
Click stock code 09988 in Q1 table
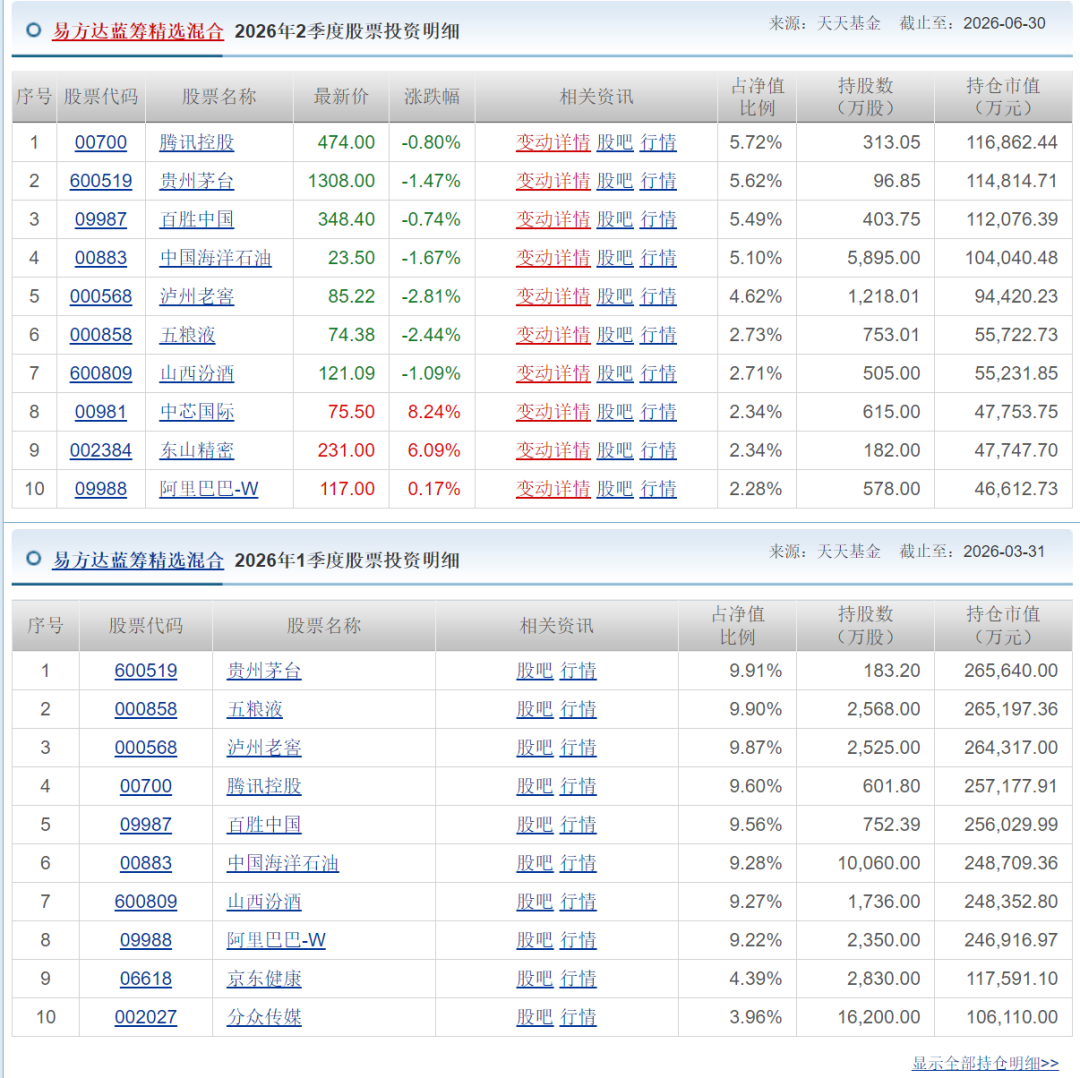point(146,941)
